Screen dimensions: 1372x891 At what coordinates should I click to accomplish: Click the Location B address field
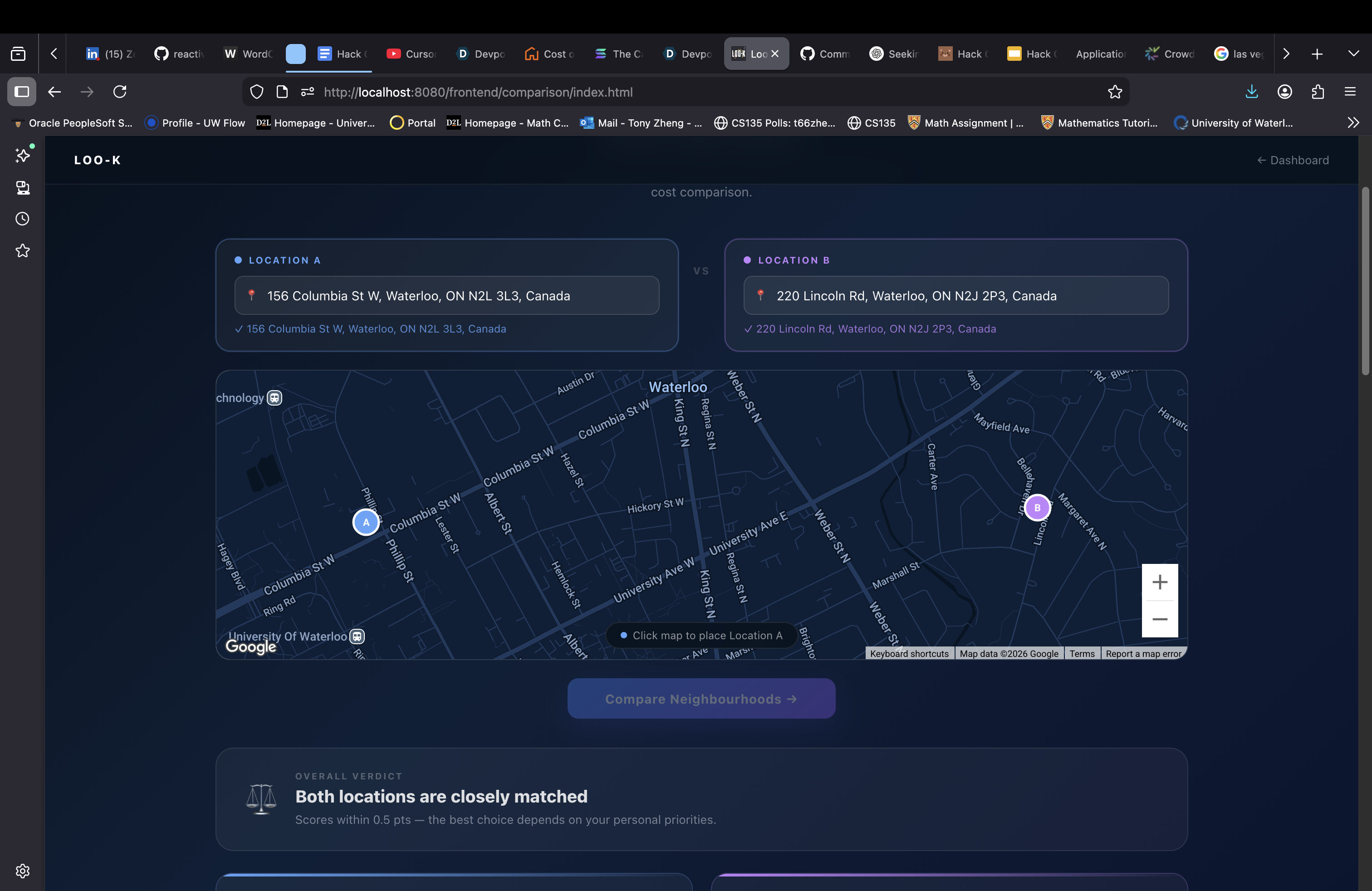[956, 296]
